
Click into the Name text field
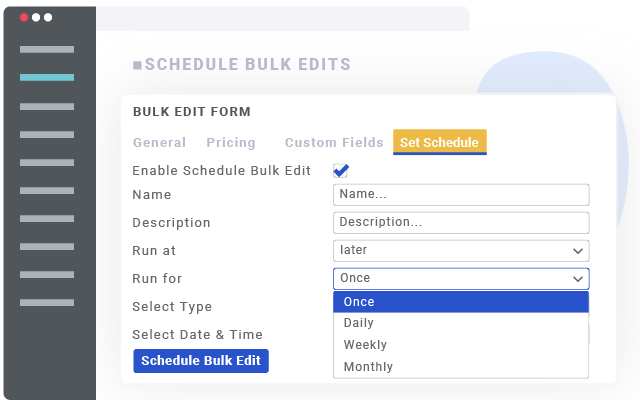pyautogui.click(x=460, y=195)
